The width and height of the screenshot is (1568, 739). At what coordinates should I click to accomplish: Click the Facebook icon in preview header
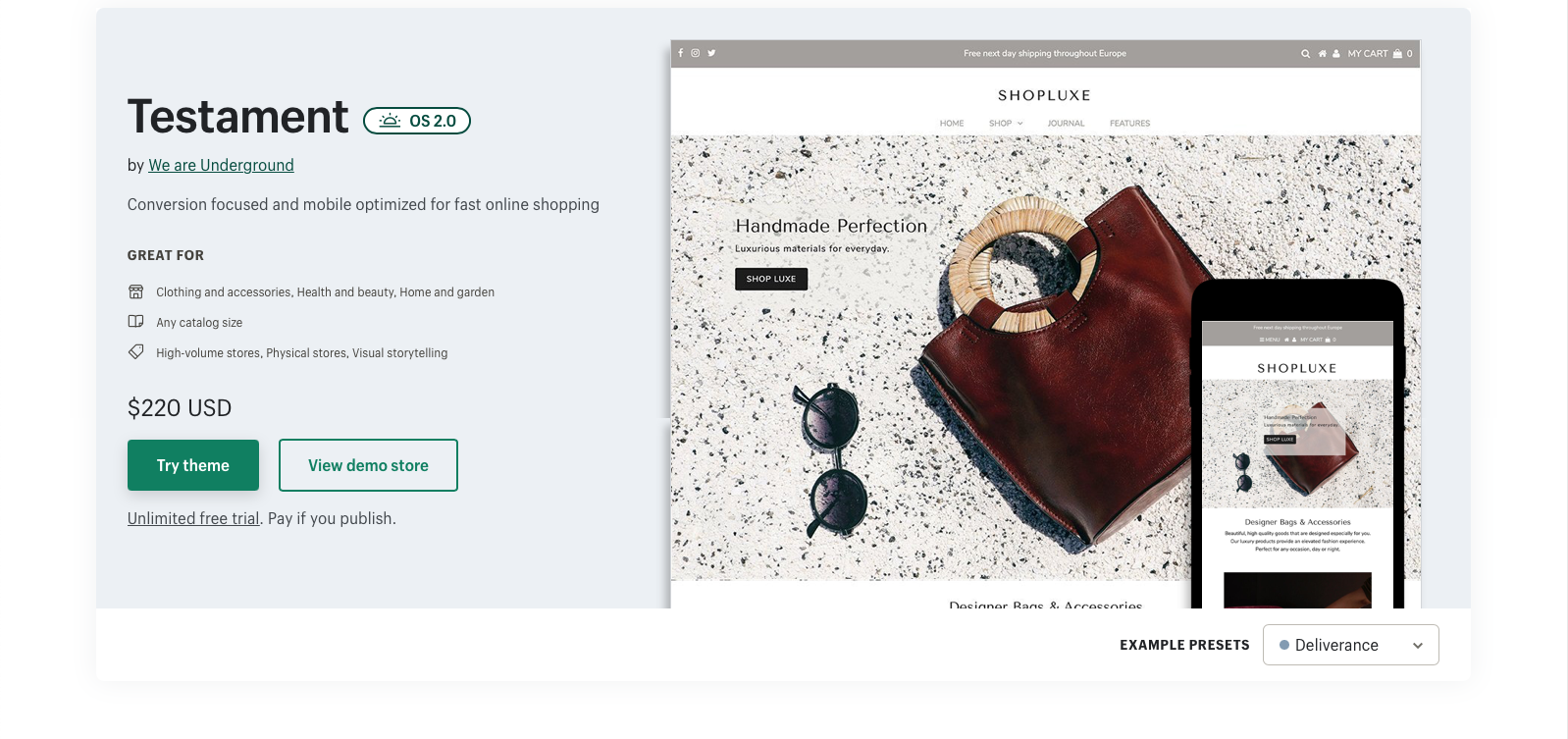point(681,53)
